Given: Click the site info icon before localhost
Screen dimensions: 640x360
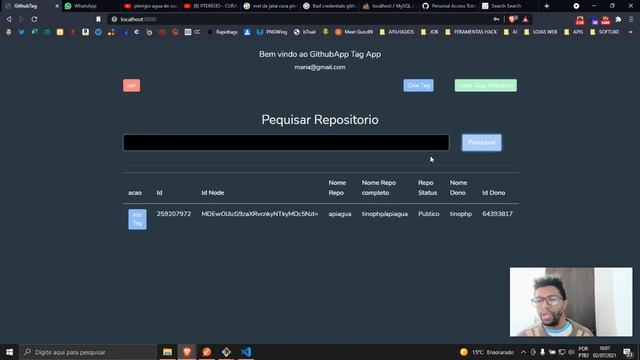Looking at the screenshot, I should click(114, 19).
